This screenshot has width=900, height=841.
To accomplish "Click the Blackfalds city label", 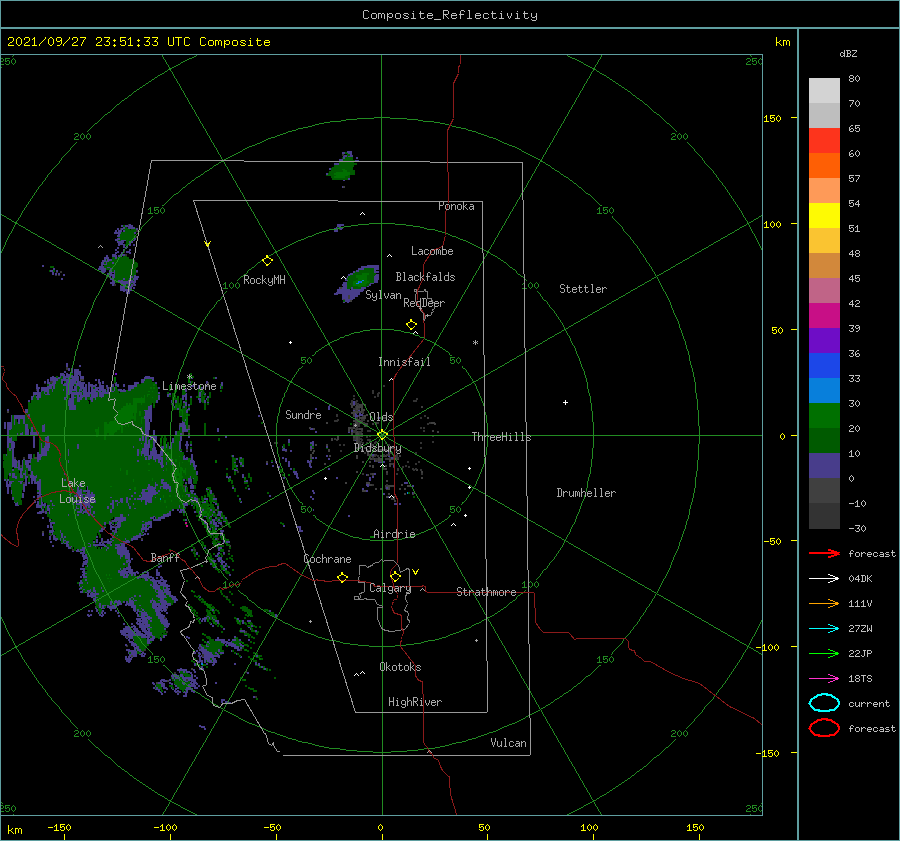I will [x=425, y=277].
